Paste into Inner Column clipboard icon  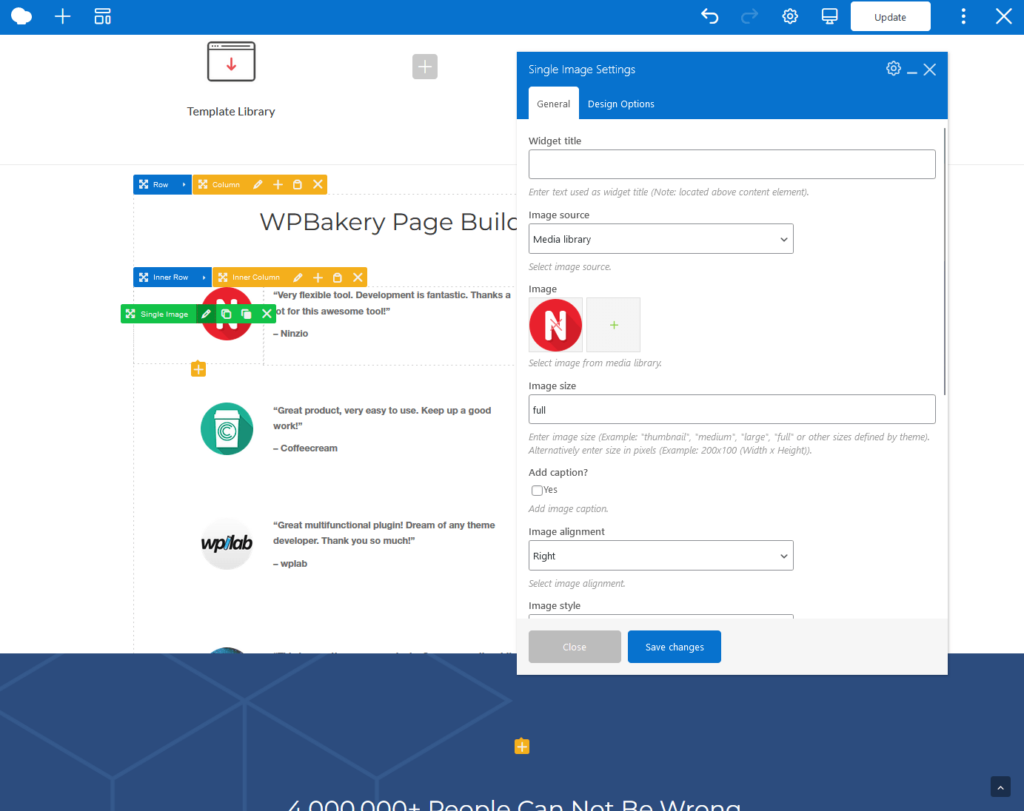click(x=337, y=278)
